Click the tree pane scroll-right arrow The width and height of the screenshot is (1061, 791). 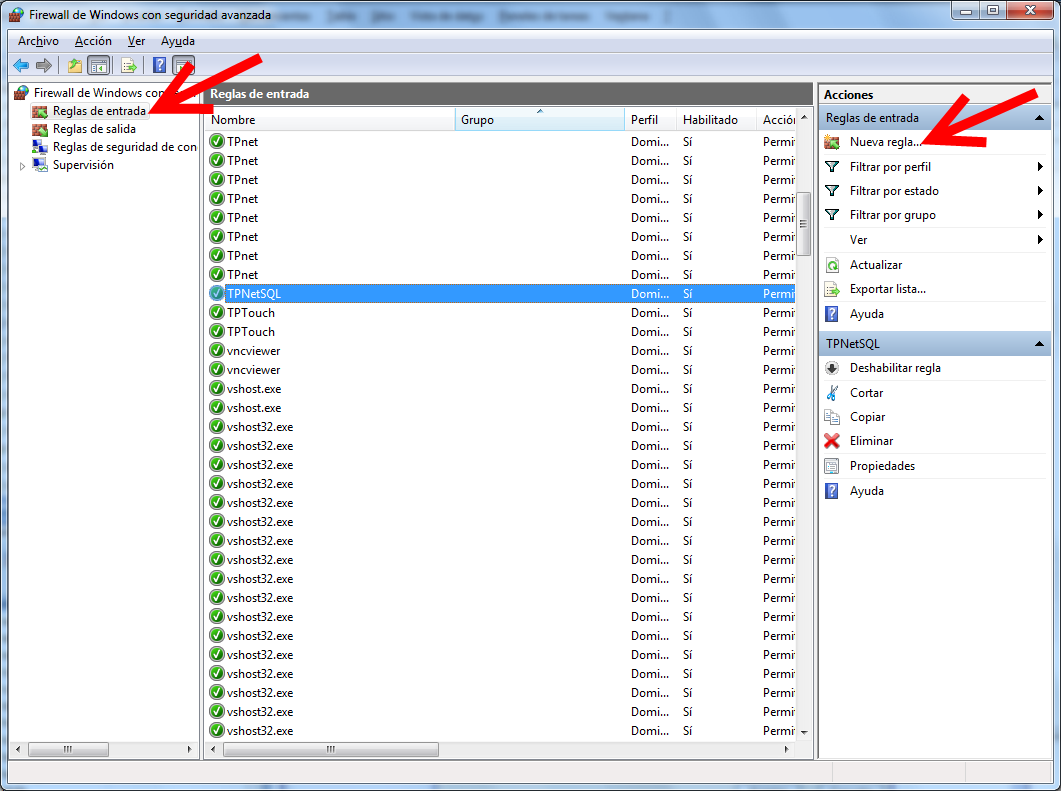pyautogui.click(x=189, y=750)
